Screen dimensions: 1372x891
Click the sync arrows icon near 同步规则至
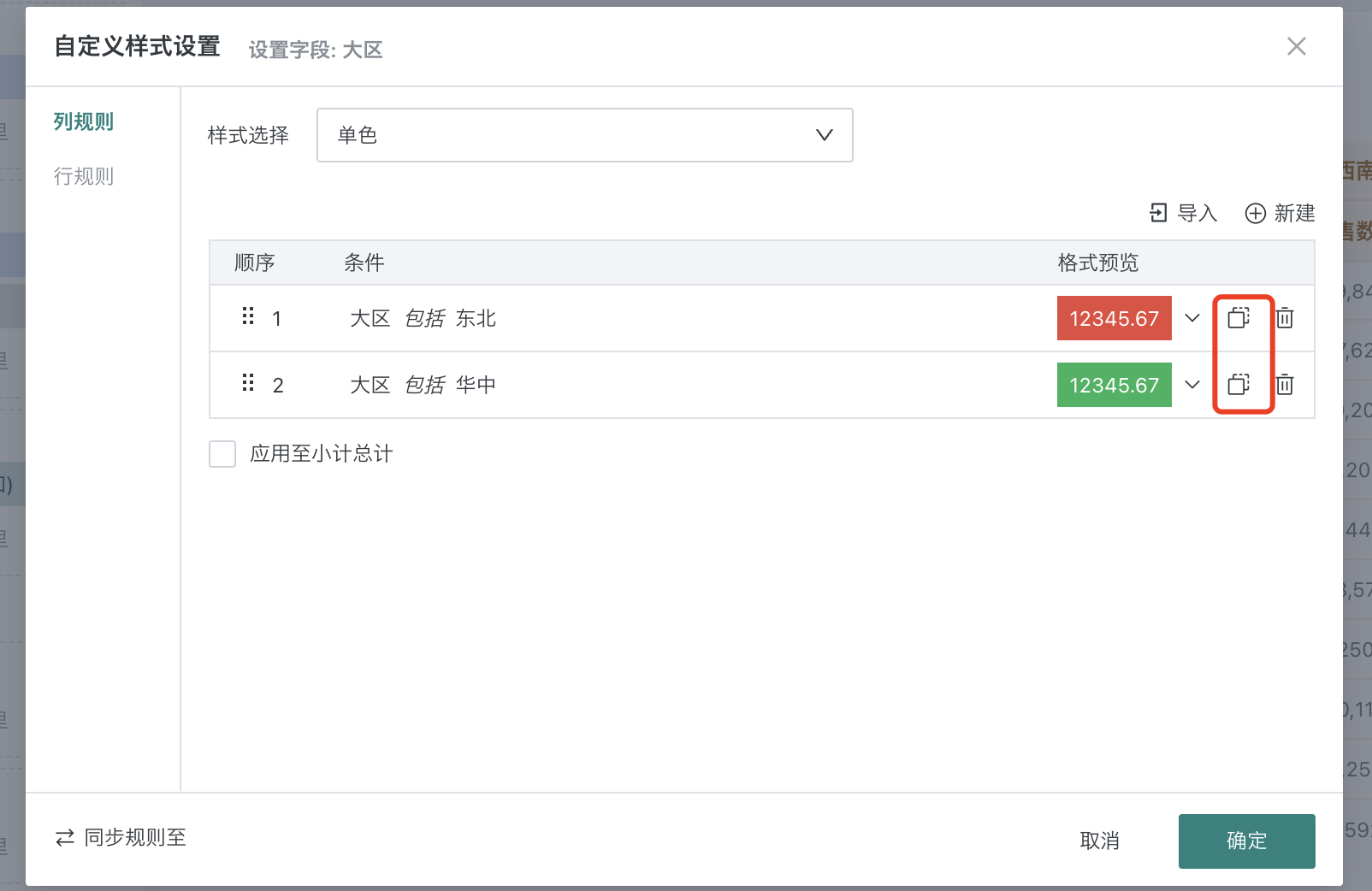pyautogui.click(x=64, y=838)
